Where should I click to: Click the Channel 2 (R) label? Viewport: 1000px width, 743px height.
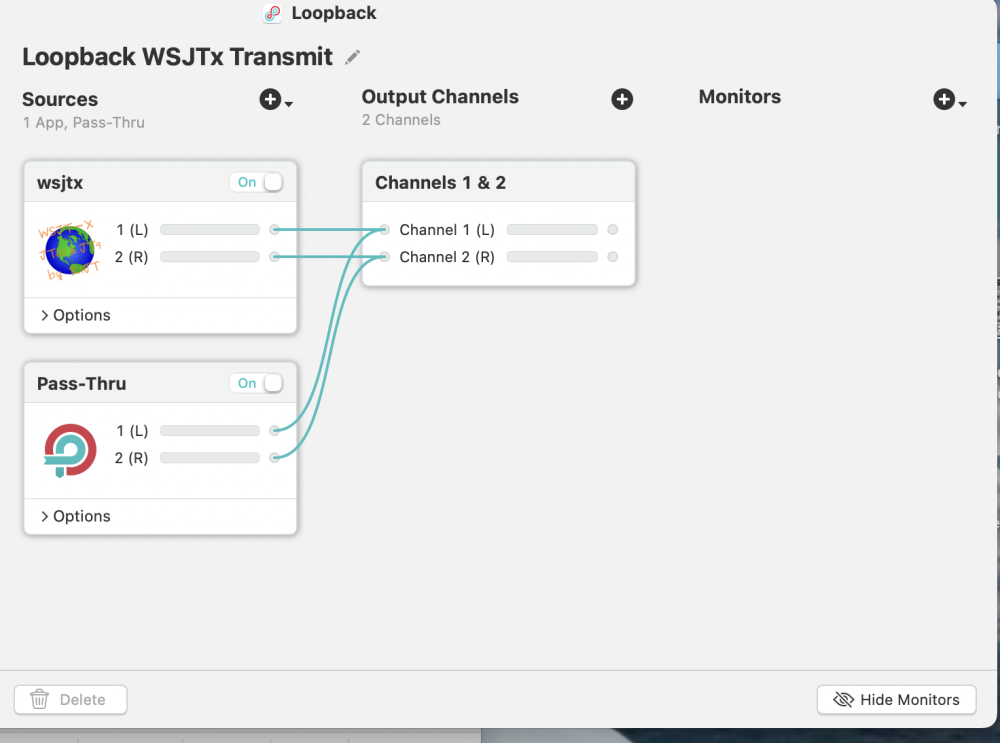[x=447, y=257]
